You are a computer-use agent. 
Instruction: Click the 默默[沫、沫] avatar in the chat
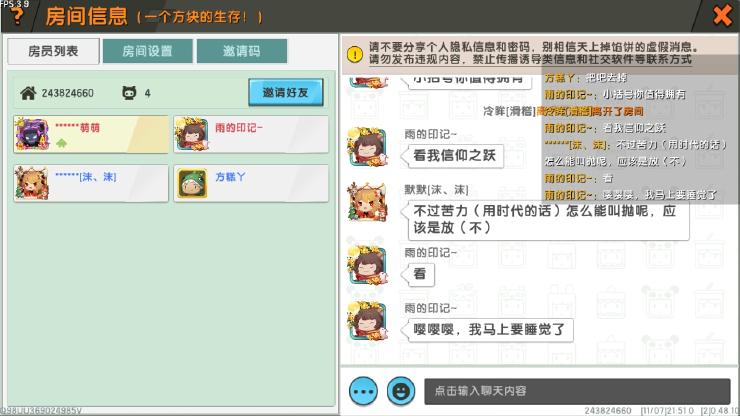(368, 202)
